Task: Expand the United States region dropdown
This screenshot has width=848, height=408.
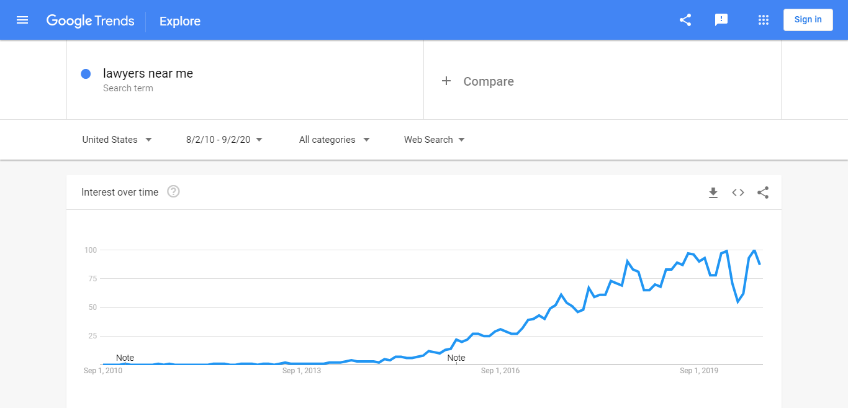Action: [x=117, y=140]
